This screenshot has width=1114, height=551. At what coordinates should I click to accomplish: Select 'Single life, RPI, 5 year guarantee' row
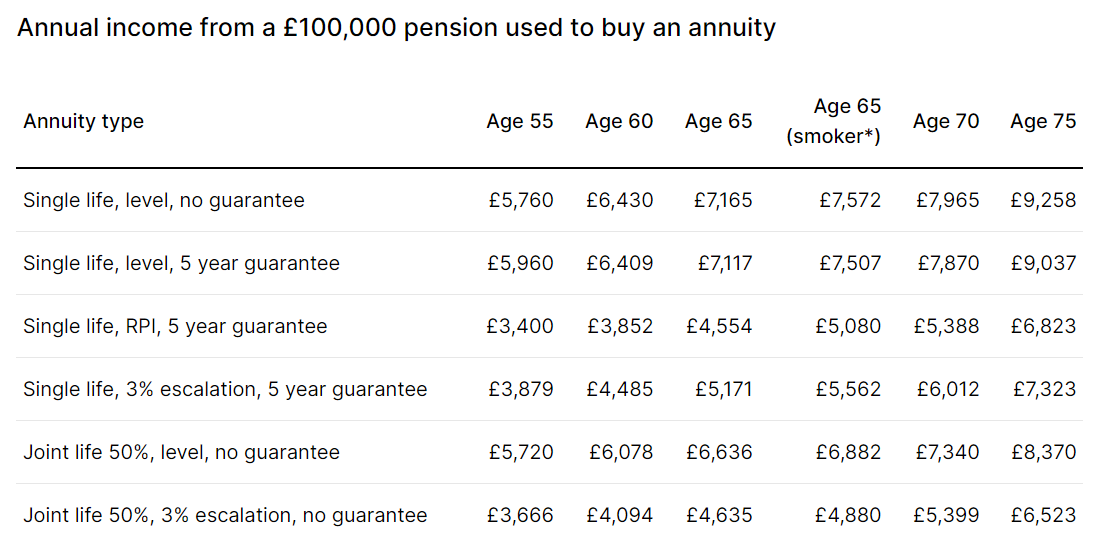click(175, 326)
